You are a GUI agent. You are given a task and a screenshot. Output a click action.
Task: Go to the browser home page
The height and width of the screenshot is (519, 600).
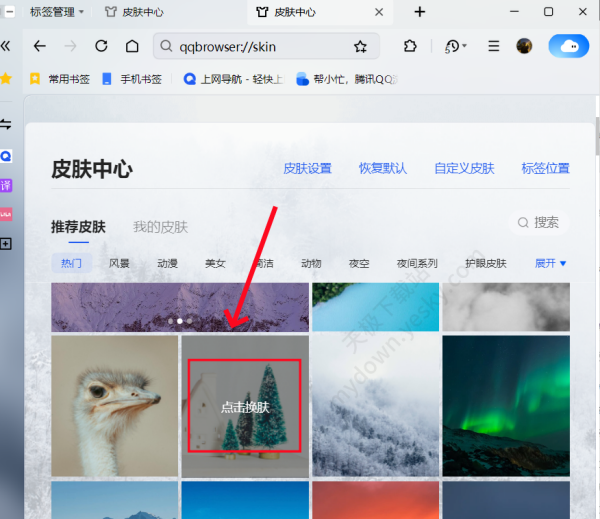(x=132, y=46)
